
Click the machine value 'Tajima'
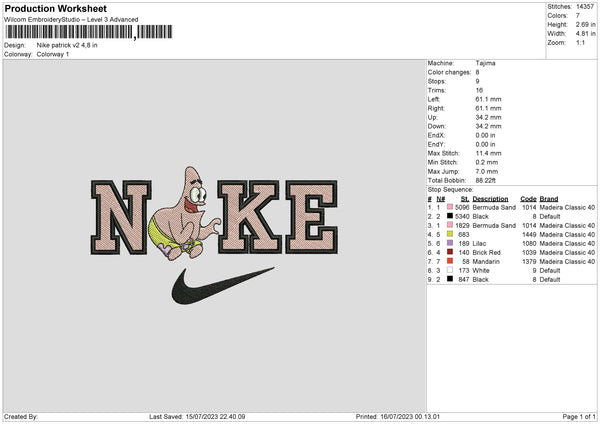[485, 63]
